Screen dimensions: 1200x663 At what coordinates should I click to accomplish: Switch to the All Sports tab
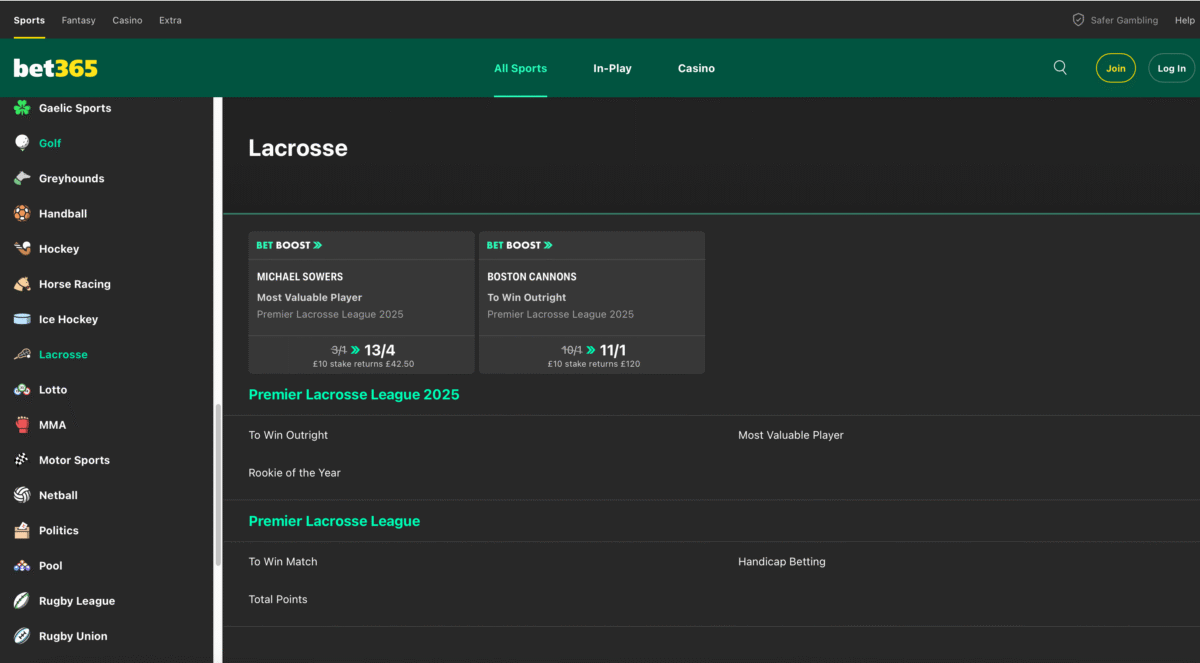click(520, 68)
